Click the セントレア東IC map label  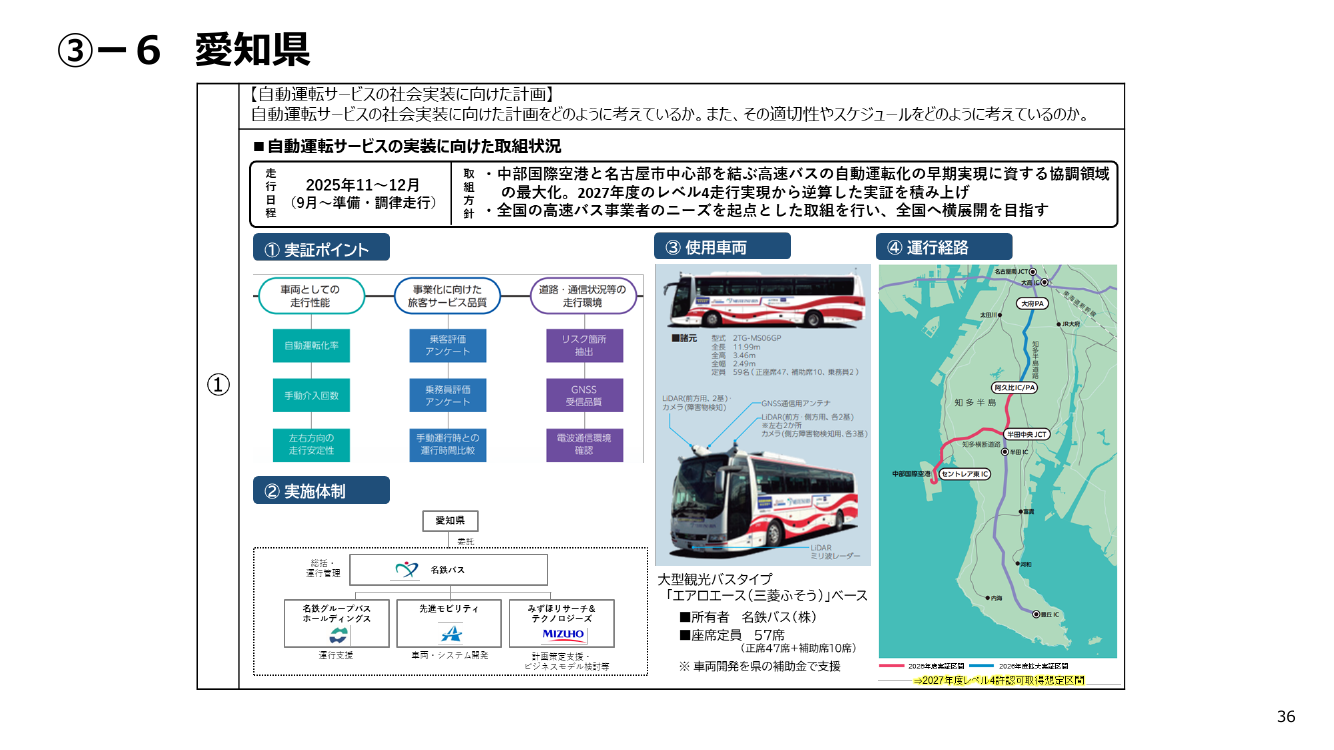[x=965, y=474]
